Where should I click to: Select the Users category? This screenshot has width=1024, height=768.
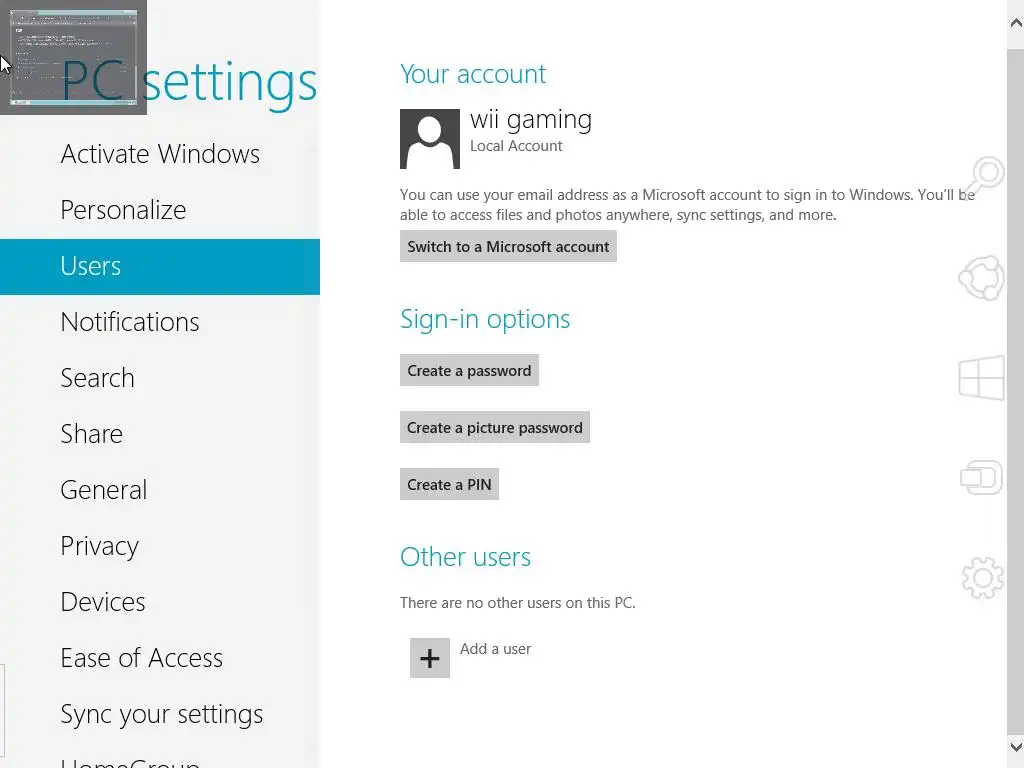click(160, 266)
